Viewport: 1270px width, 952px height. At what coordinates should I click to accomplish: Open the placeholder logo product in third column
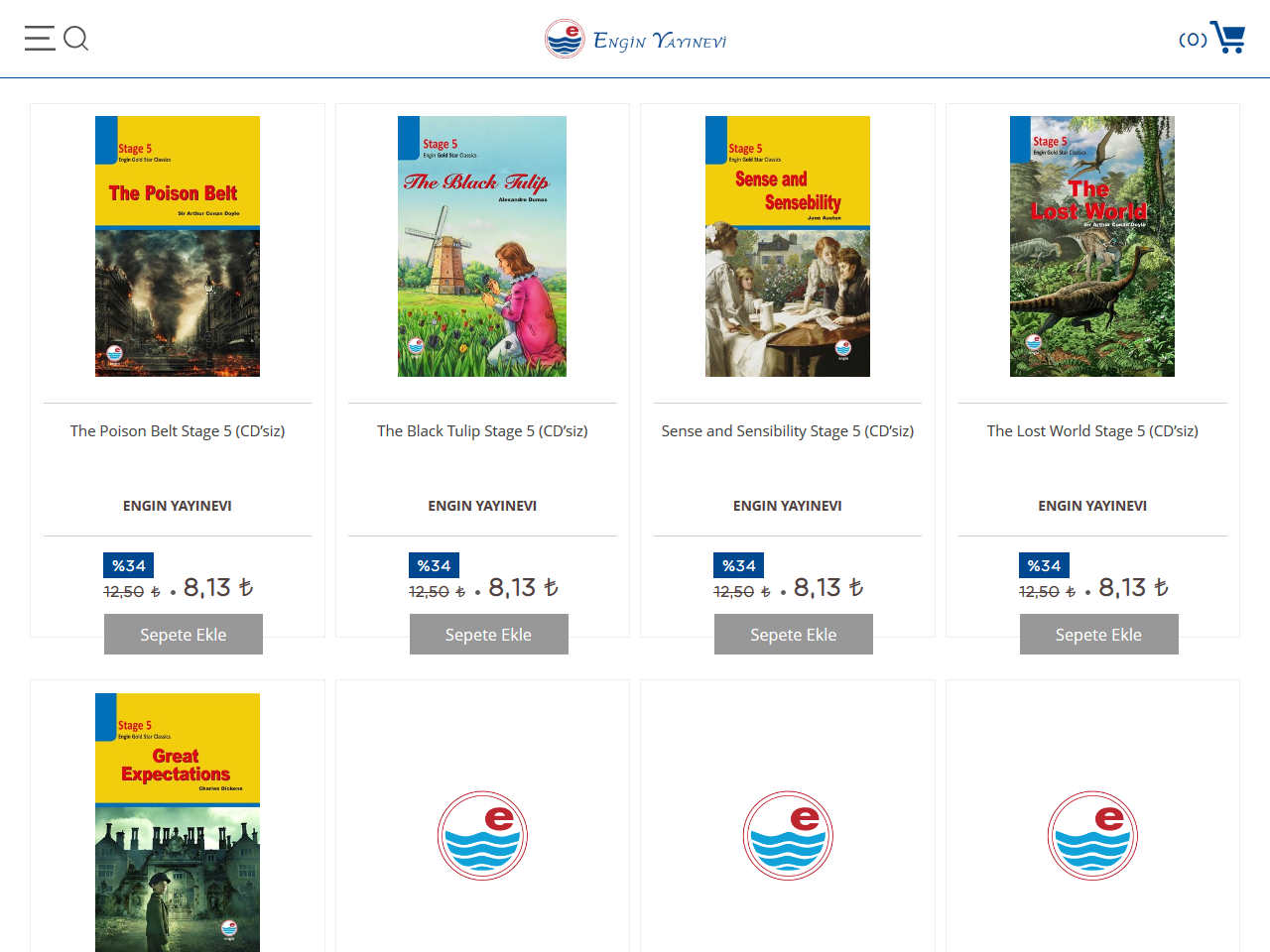point(788,836)
